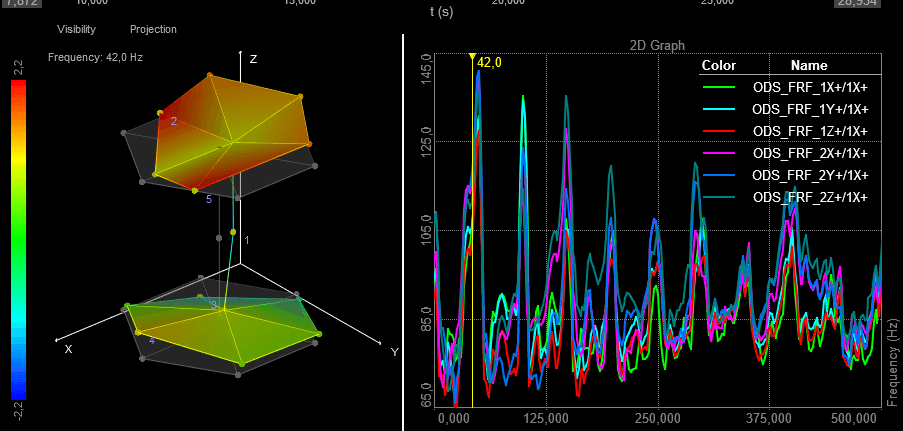The height and width of the screenshot is (431, 903).
Task: Click the 145,0 y-axis maximum value
Action: click(x=428, y=69)
